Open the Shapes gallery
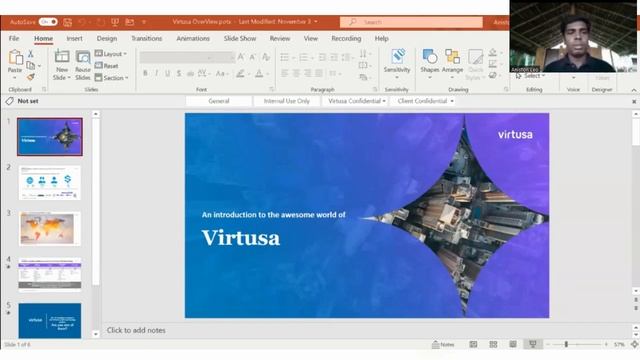The width and height of the screenshot is (640, 360). pos(430,64)
